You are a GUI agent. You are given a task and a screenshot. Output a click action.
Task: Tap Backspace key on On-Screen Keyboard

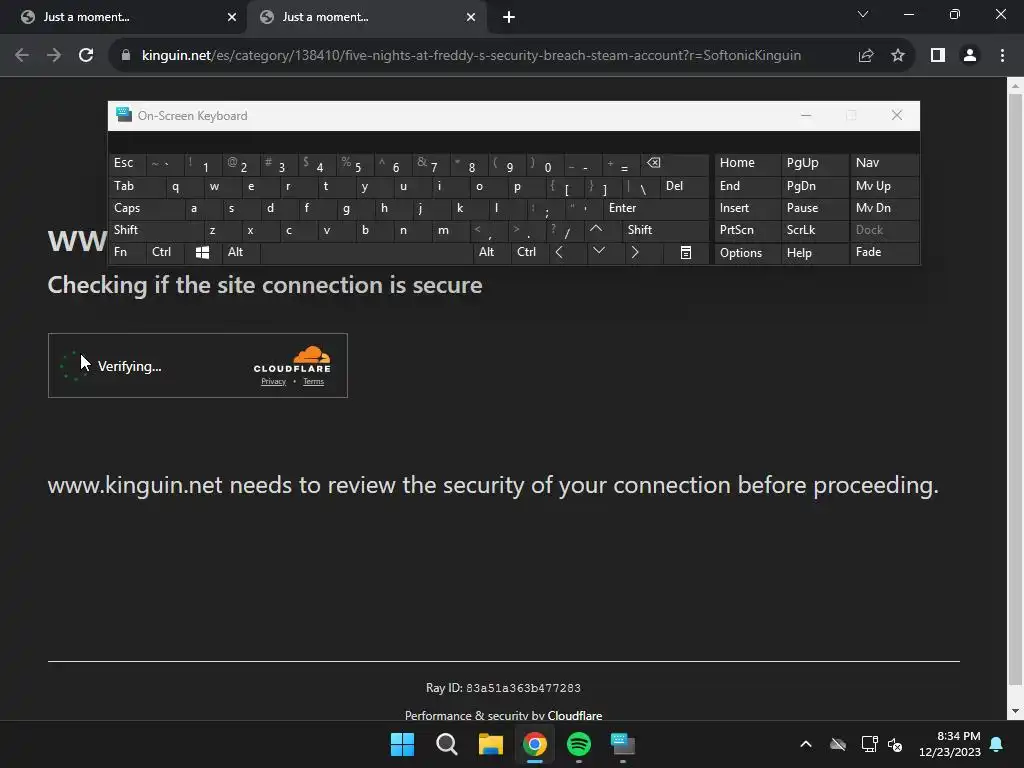coord(673,163)
